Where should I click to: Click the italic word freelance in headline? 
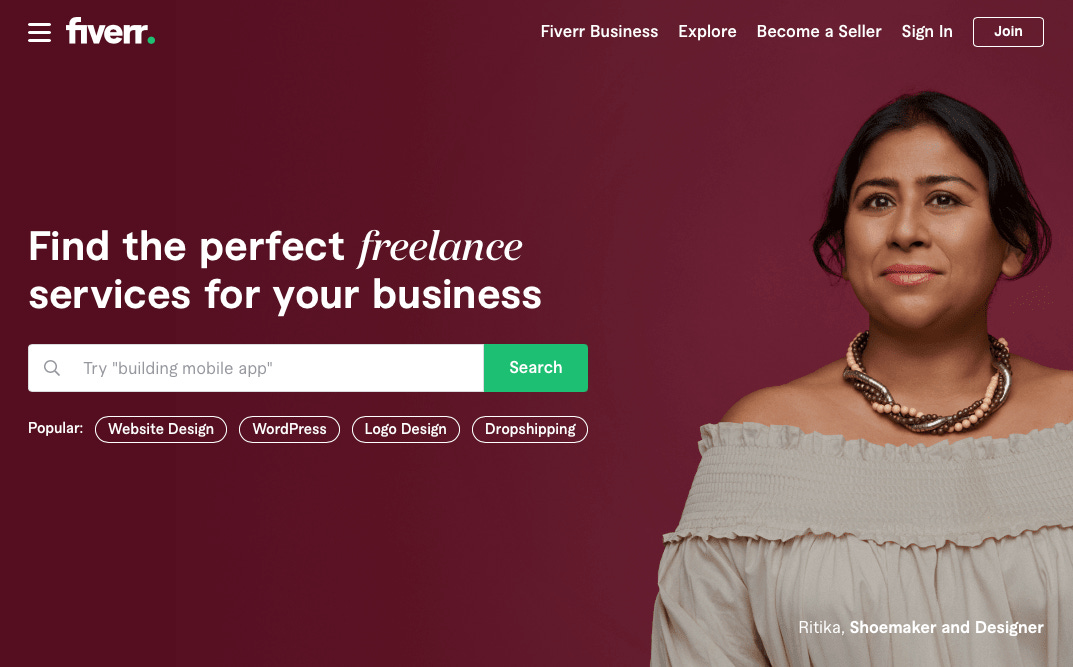click(x=440, y=247)
